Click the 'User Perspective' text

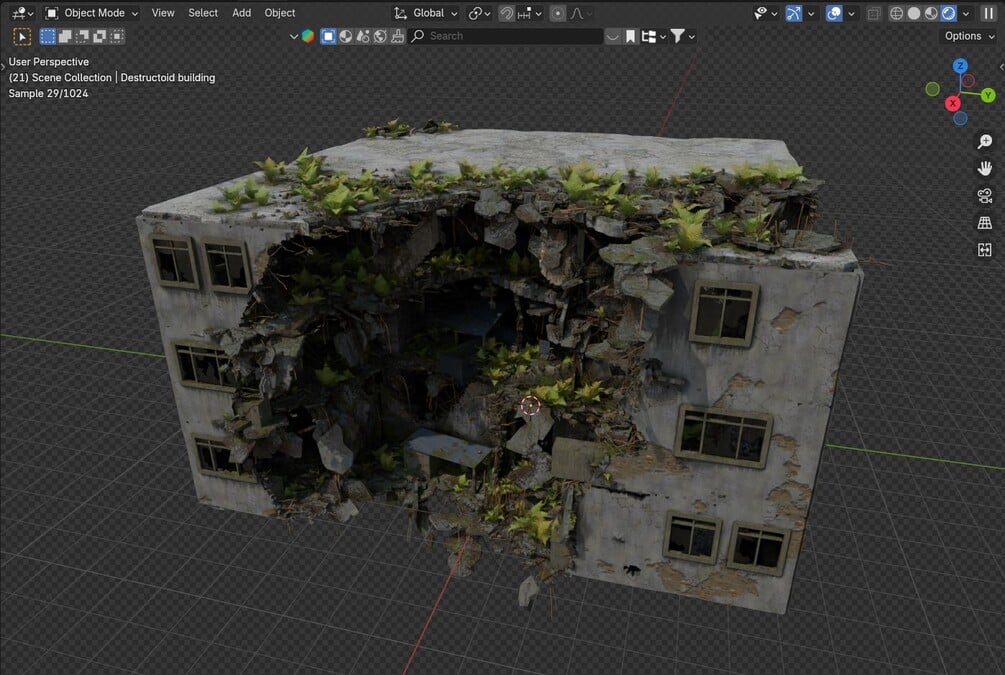click(x=49, y=62)
